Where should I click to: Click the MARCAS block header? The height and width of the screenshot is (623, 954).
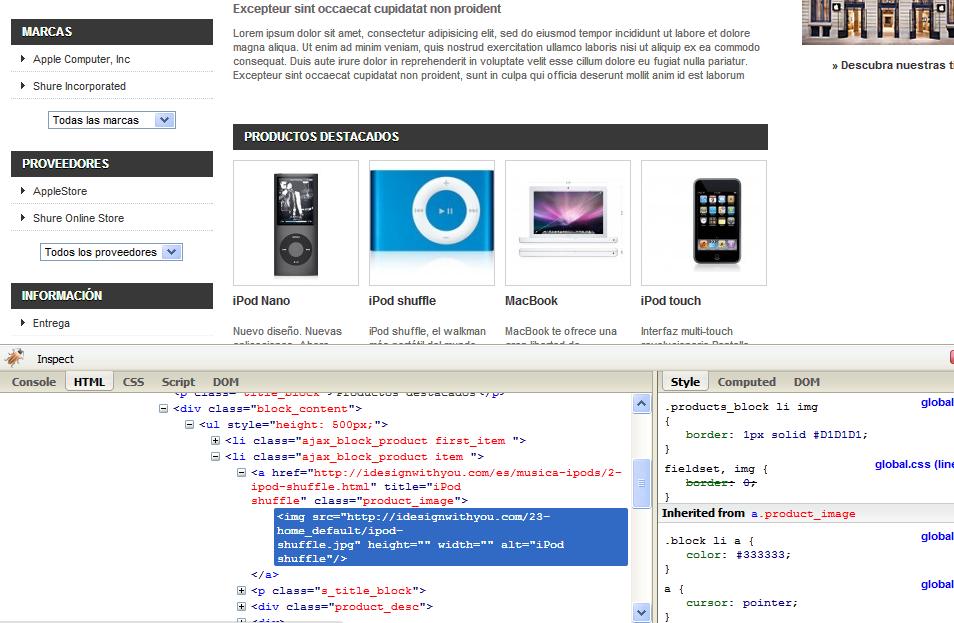pos(112,32)
